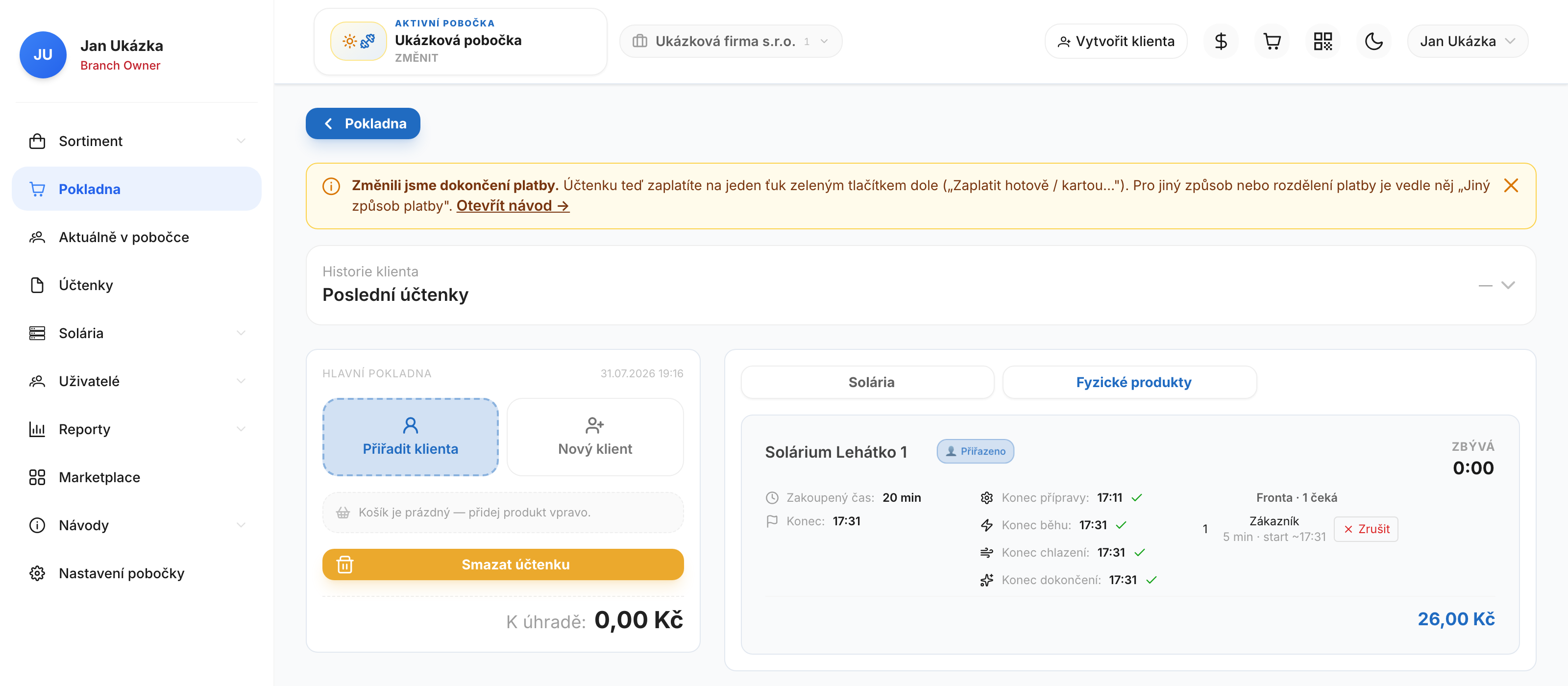Expand the Uživatelé sidebar chevron
The width and height of the screenshot is (1568, 686).
(x=241, y=382)
